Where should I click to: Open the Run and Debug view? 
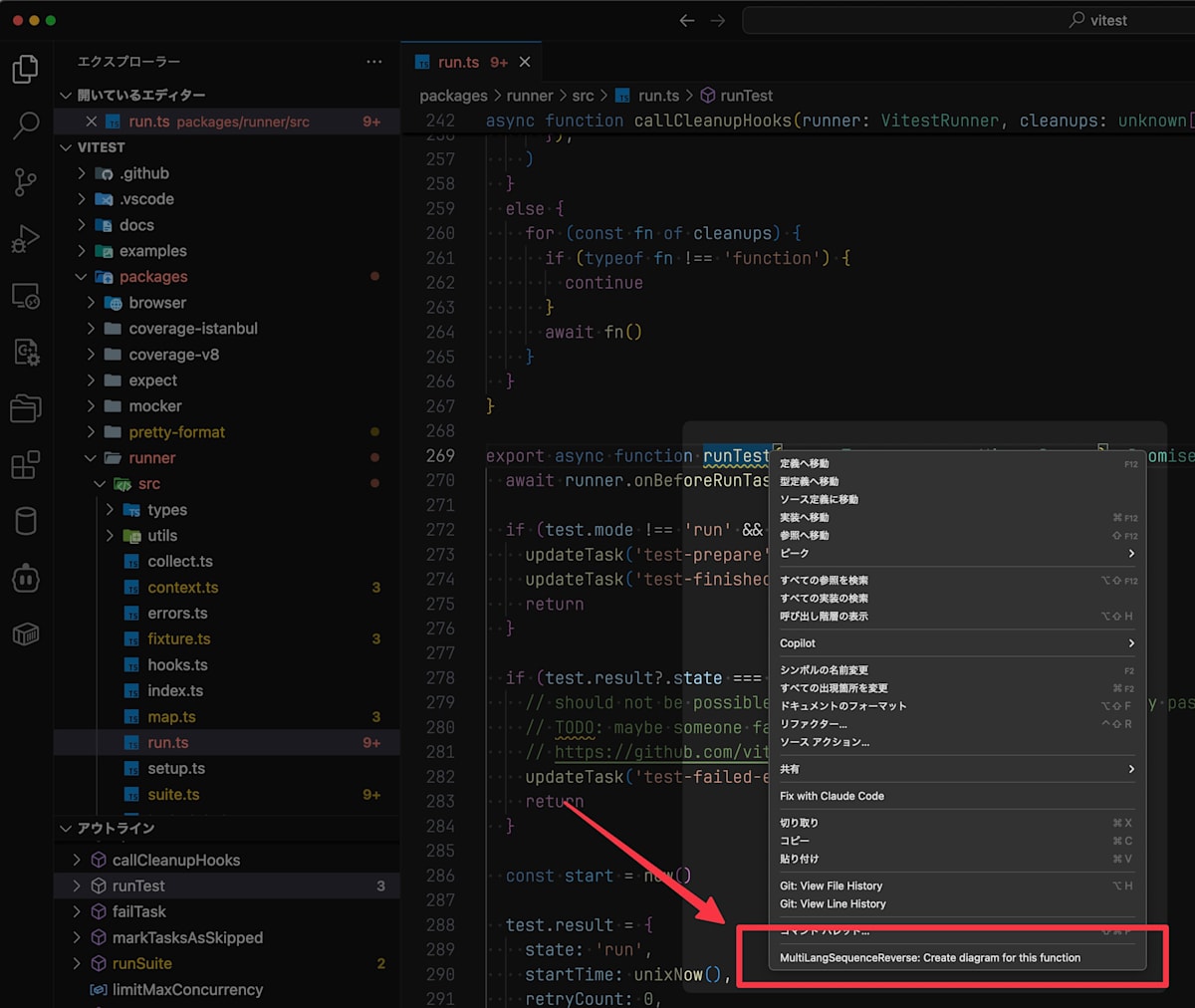click(26, 239)
